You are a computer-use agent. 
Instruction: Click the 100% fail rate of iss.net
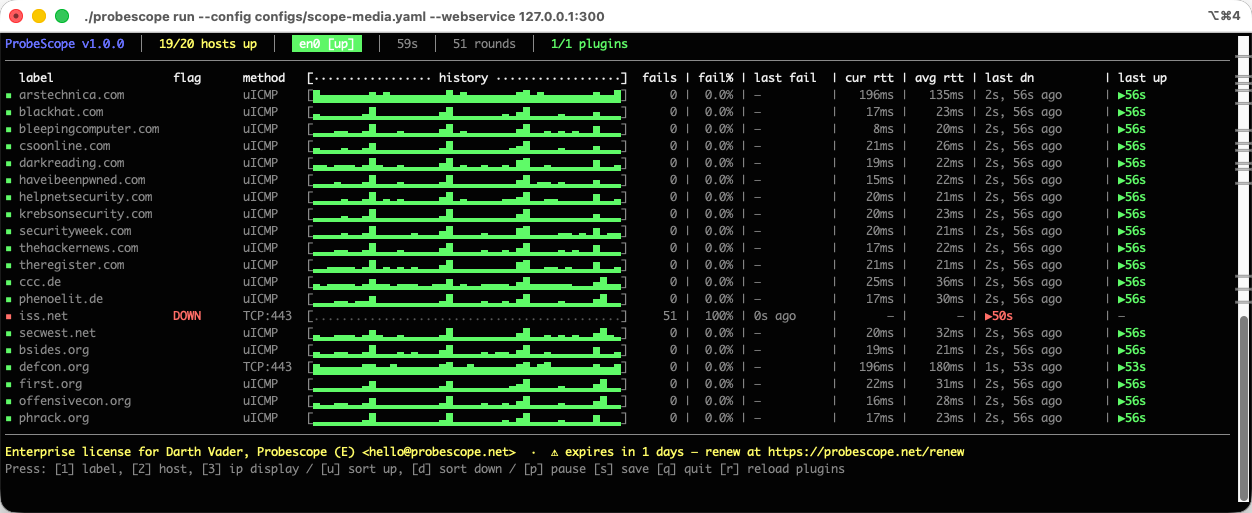pos(719,316)
